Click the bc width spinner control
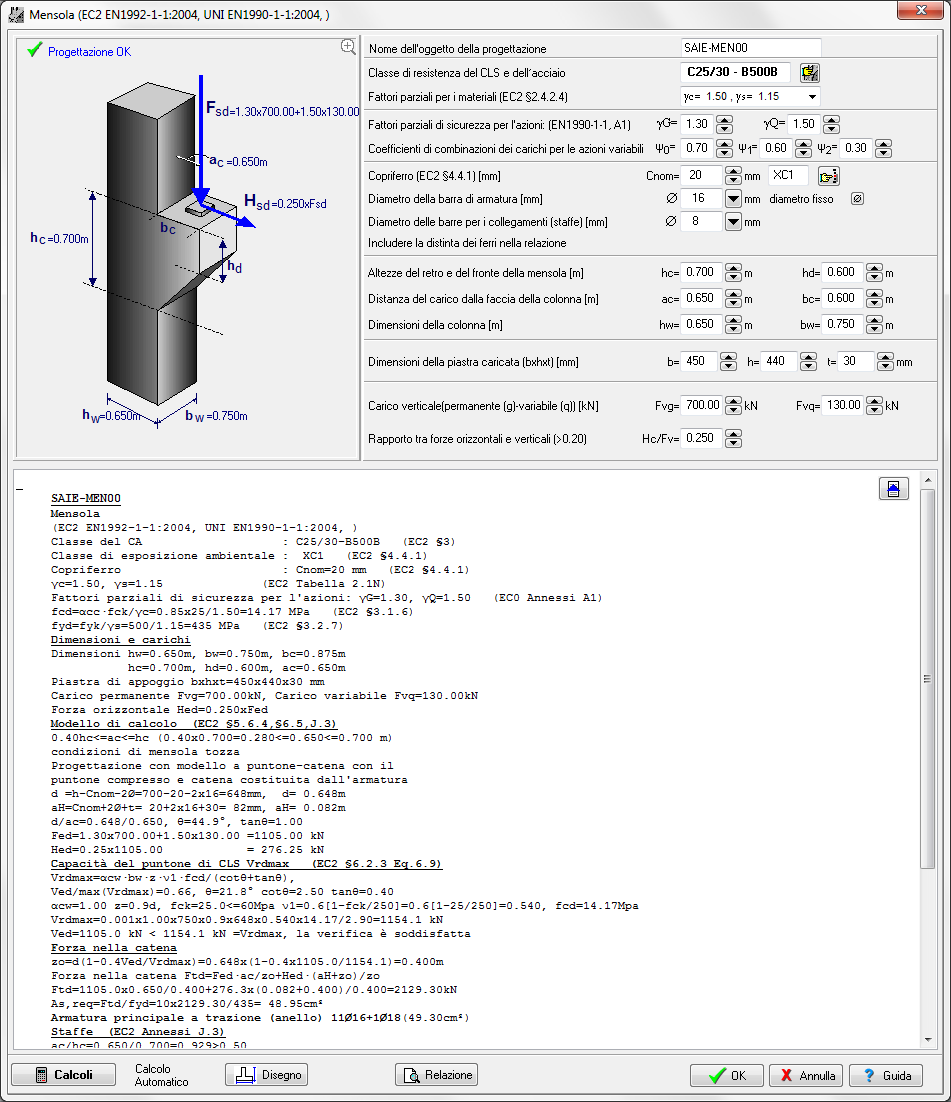This screenshot has height=1102, width=951. click(874, 299)
